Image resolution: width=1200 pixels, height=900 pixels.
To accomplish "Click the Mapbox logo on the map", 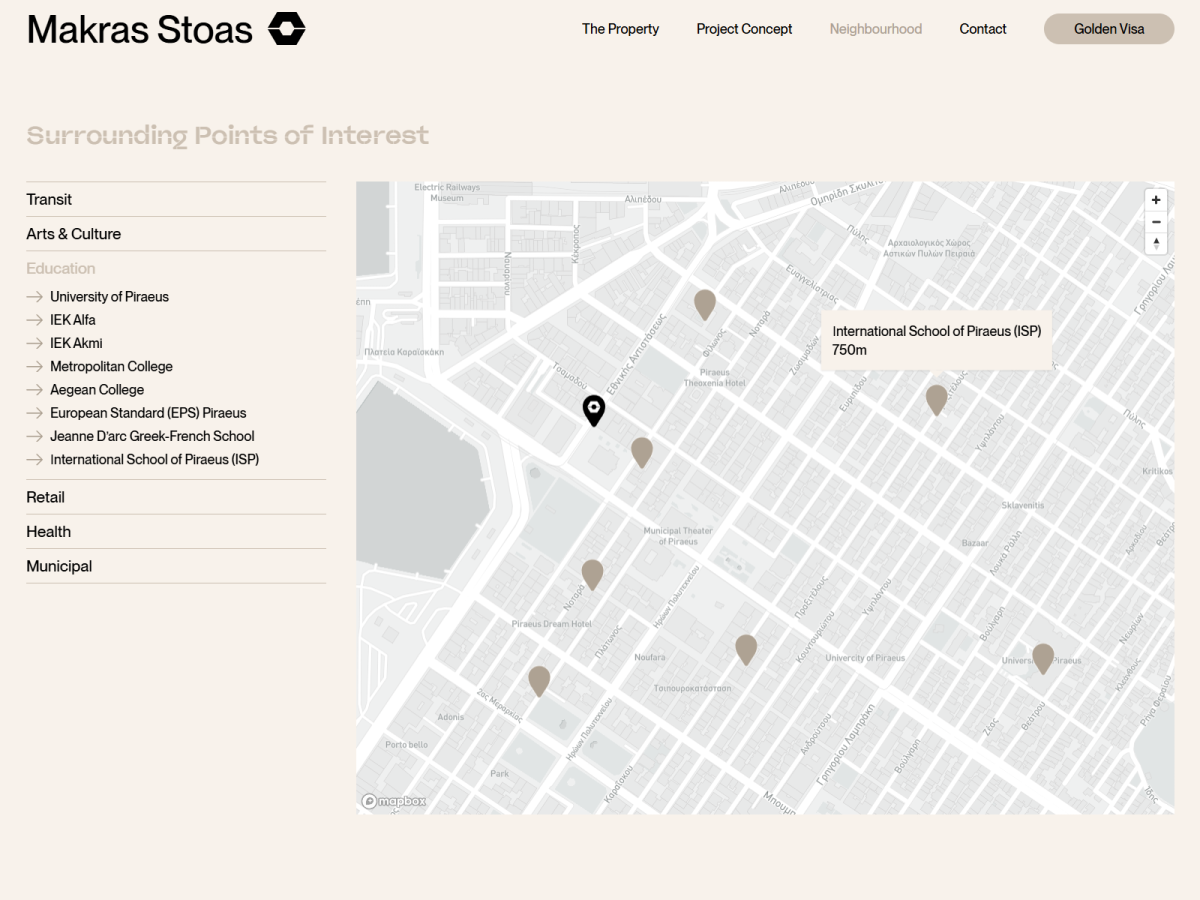I will [x=394, y=801].
